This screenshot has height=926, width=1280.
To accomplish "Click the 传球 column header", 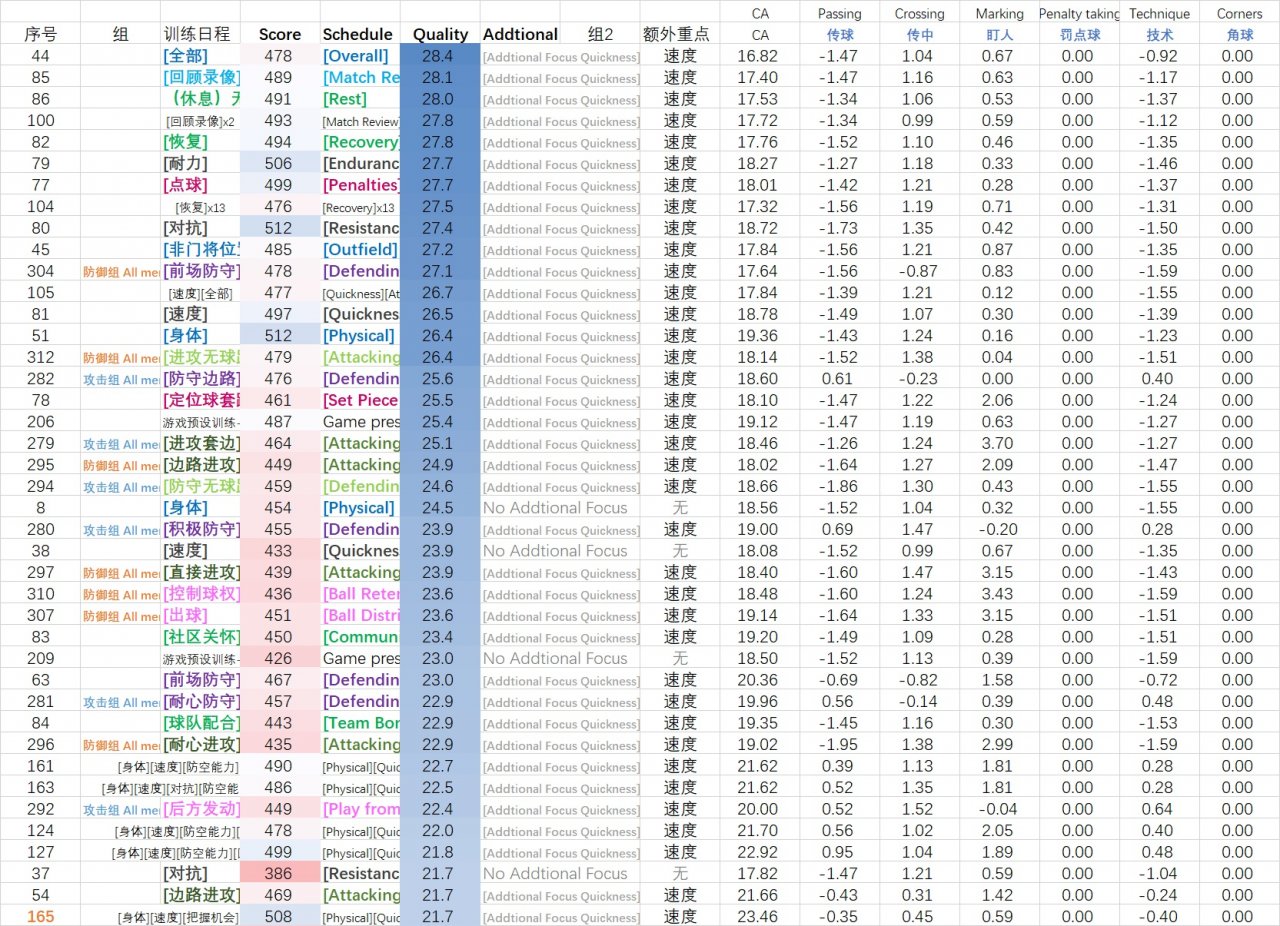I will pyautogui.click(x=839, y=35).
